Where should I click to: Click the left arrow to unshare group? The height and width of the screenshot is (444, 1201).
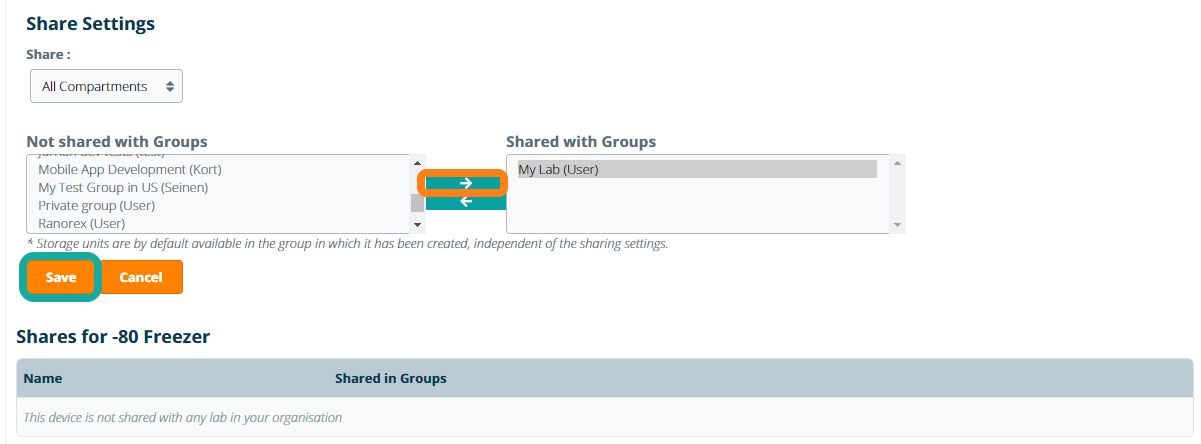click(x=465, y=202)
